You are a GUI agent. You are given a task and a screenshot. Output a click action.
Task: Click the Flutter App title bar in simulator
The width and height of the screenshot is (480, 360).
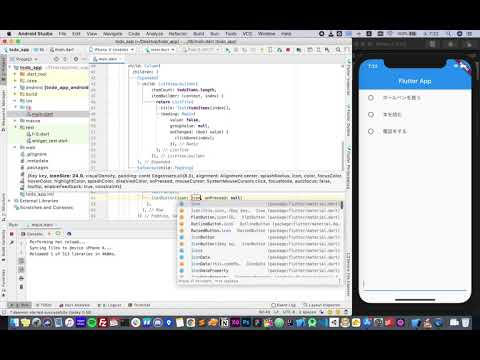(x=415, y=81)
